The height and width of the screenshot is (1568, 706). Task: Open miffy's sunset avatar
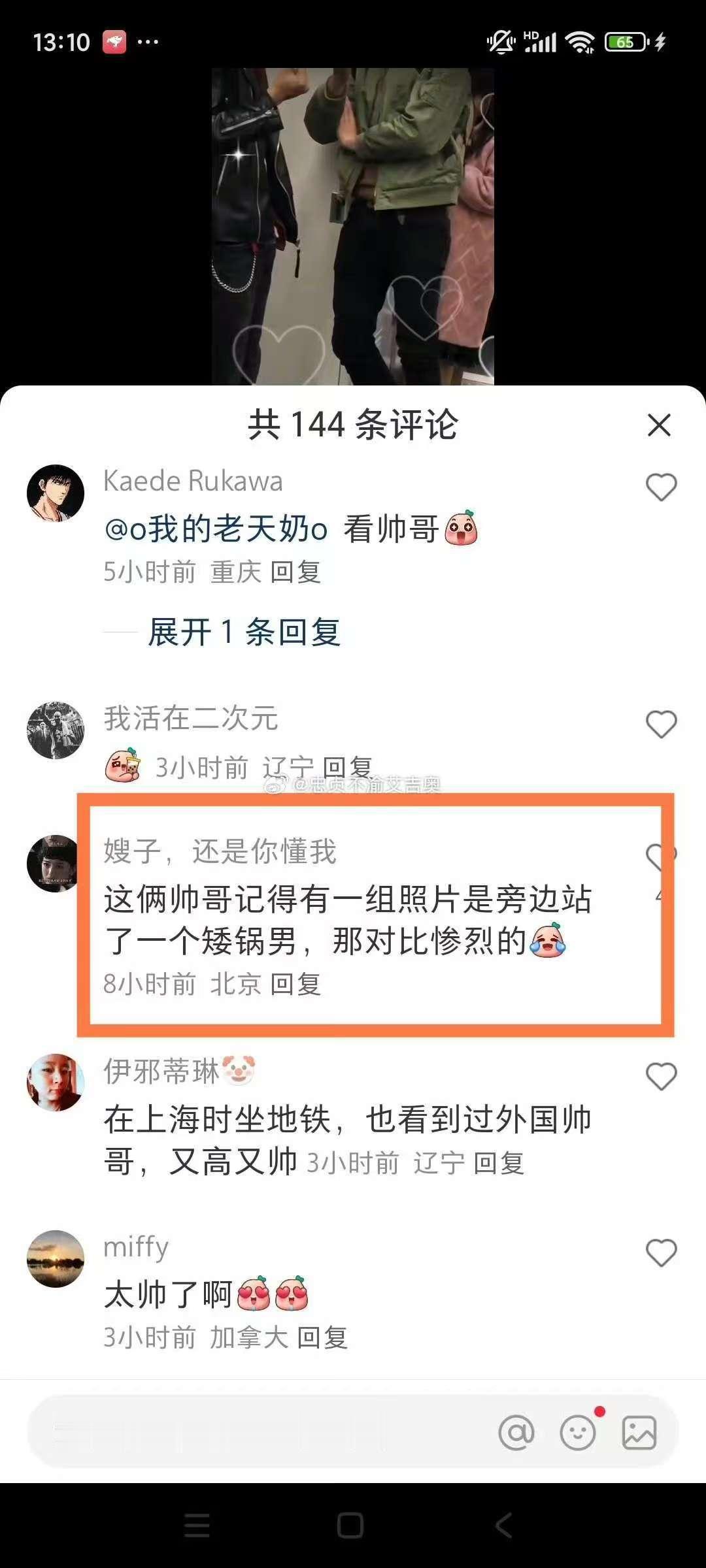coord(56,1259)
